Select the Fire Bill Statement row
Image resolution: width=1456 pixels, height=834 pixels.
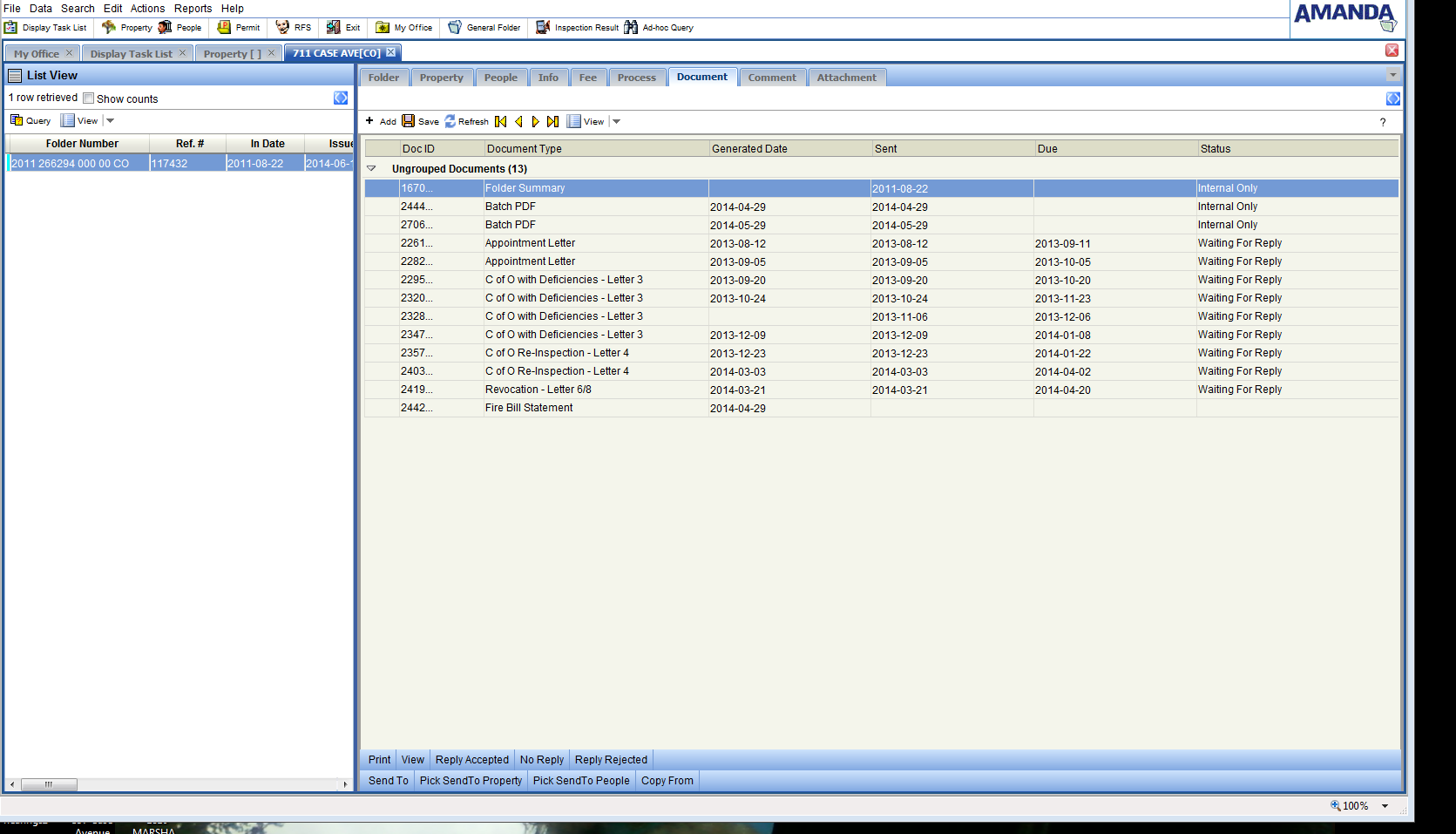point(529,408)
